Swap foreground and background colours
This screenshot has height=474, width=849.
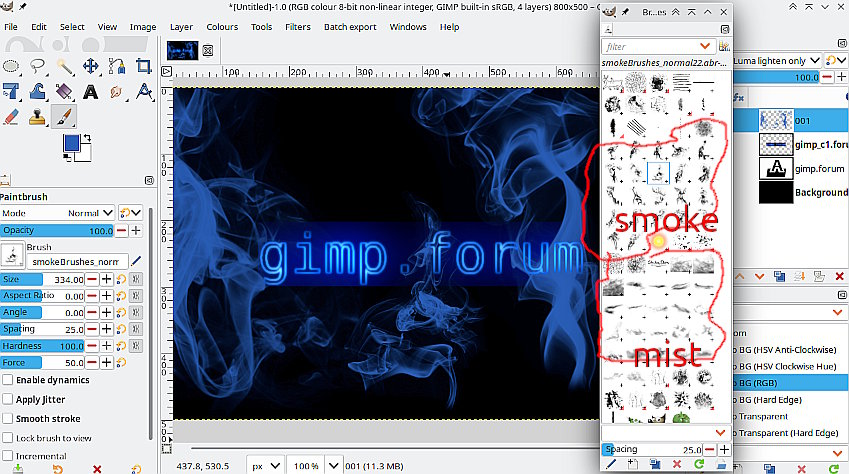tap(87, 139)
